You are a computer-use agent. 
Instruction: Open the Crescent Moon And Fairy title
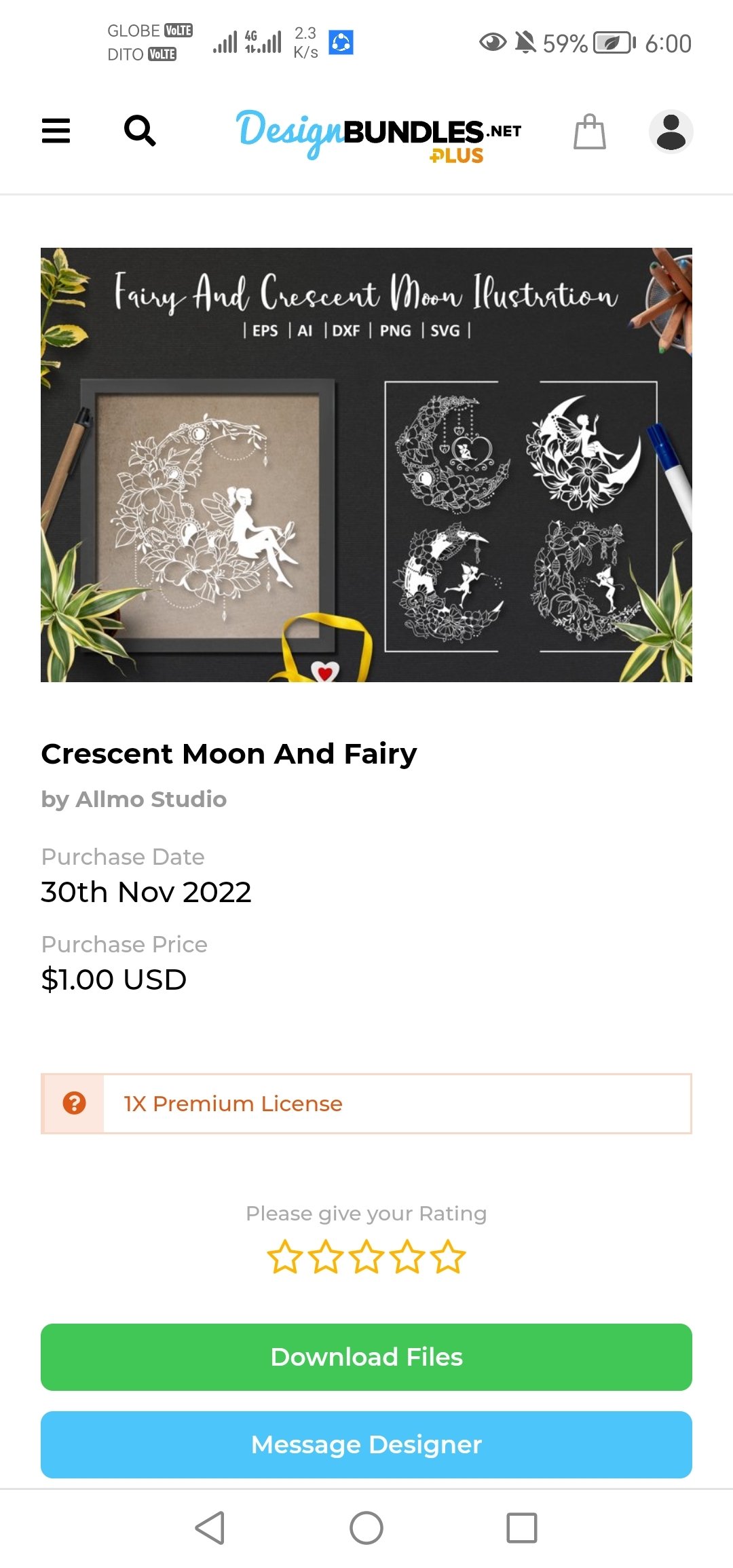click(229, 753)
